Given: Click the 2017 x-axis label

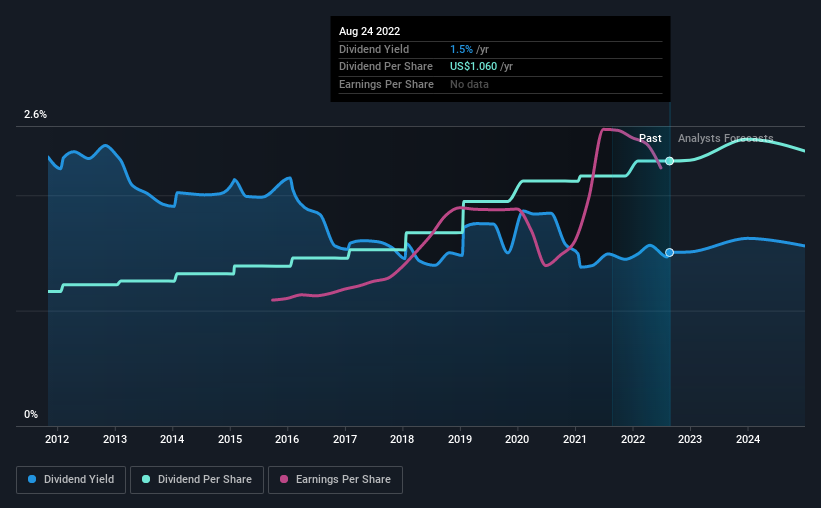Looking at the screenshot, I should coord(345,439).
